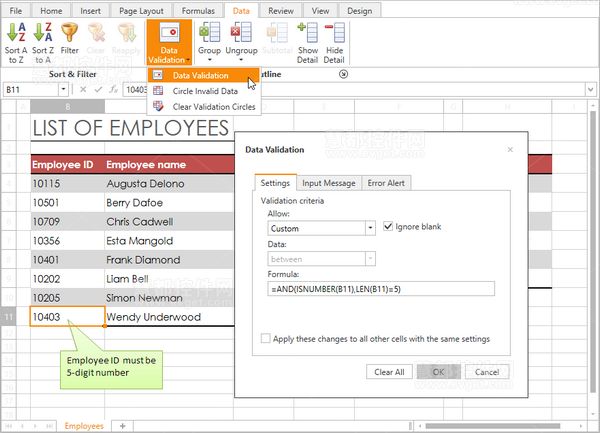Switch to the View ribbon tab
600x433 pixels.
click(x=320, y=11)
